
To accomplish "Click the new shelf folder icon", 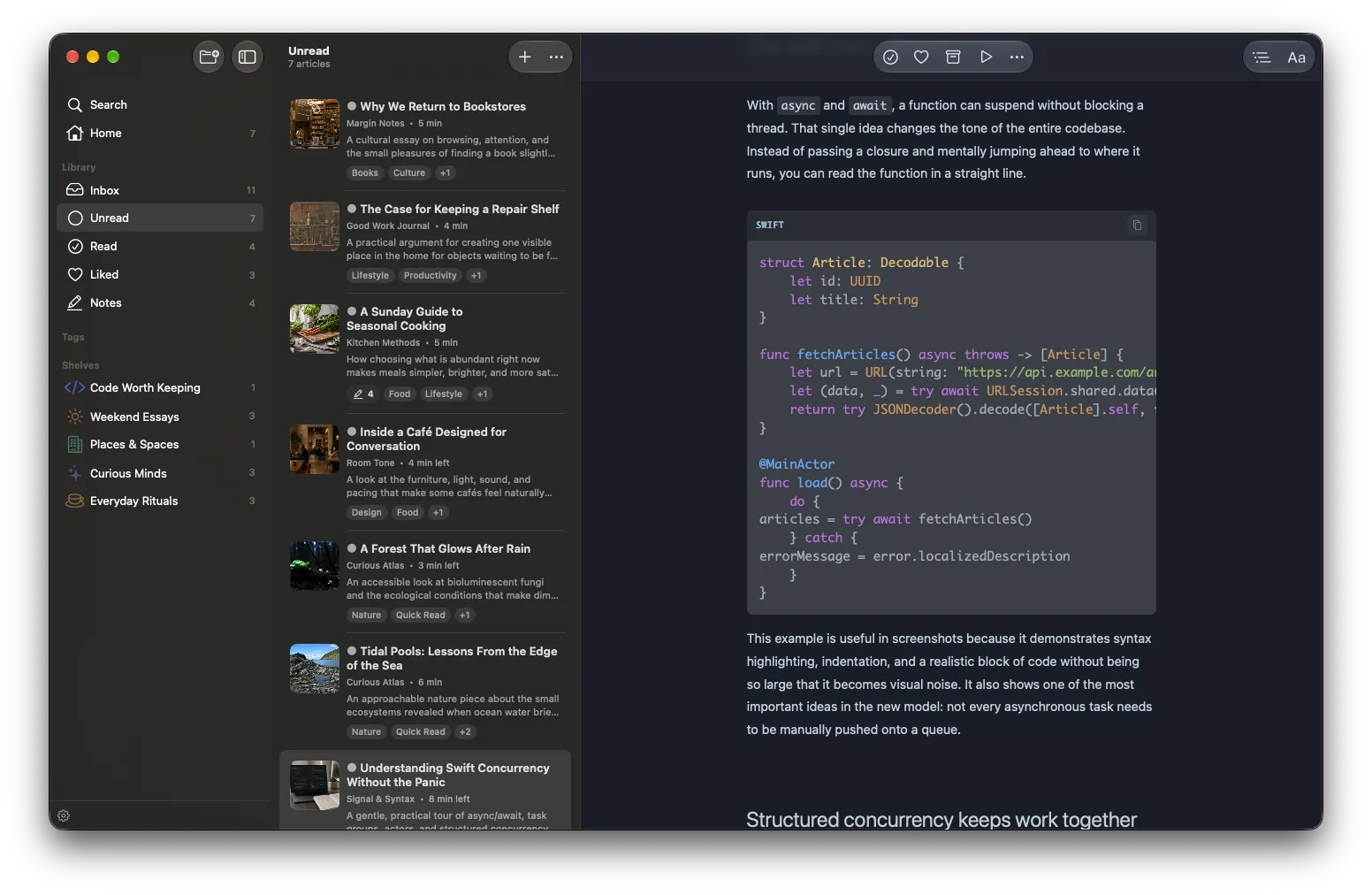I will pos(209,57).
